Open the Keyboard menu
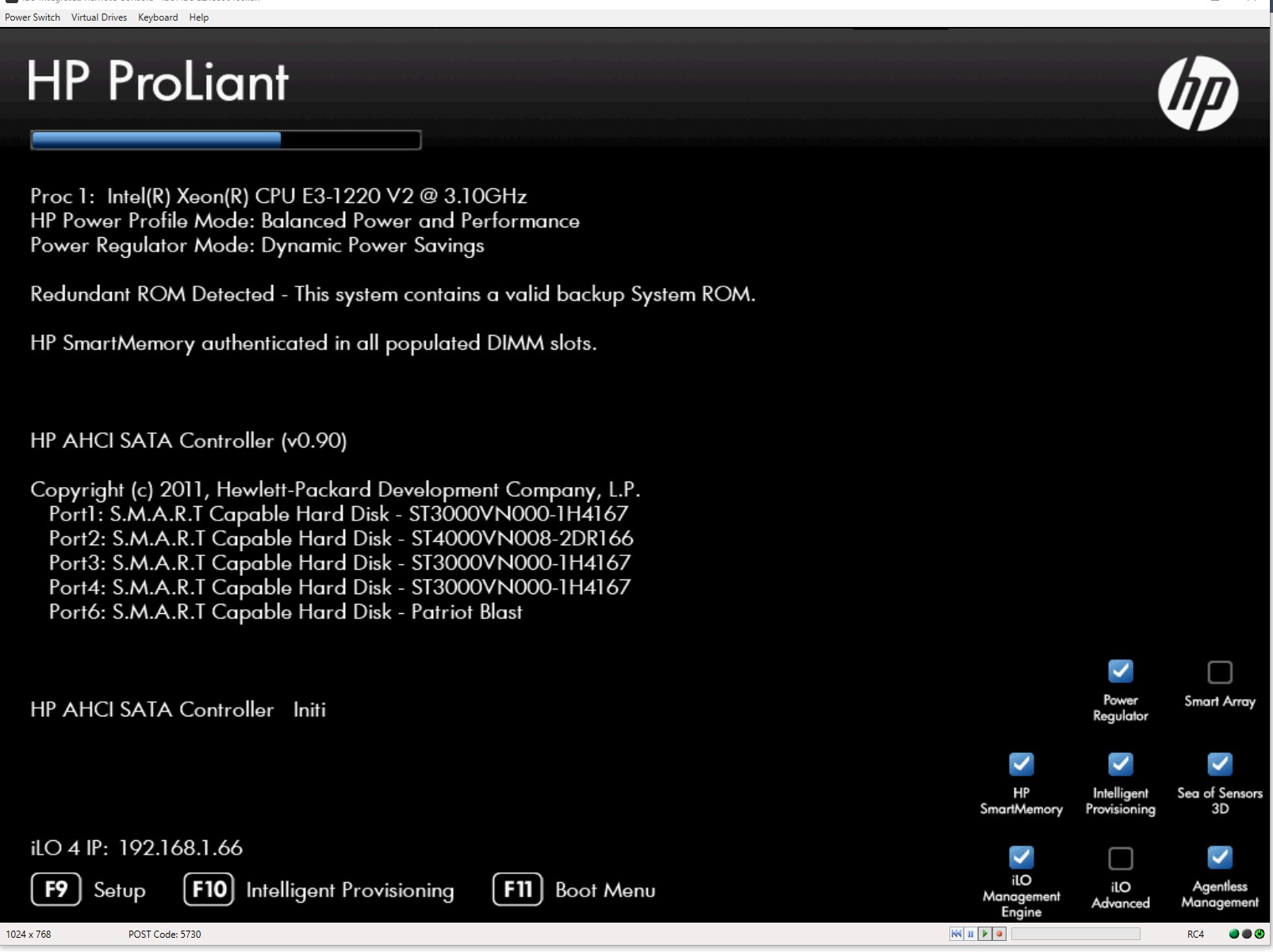This screenshot has width=1273, height=952. coord(158,17)
